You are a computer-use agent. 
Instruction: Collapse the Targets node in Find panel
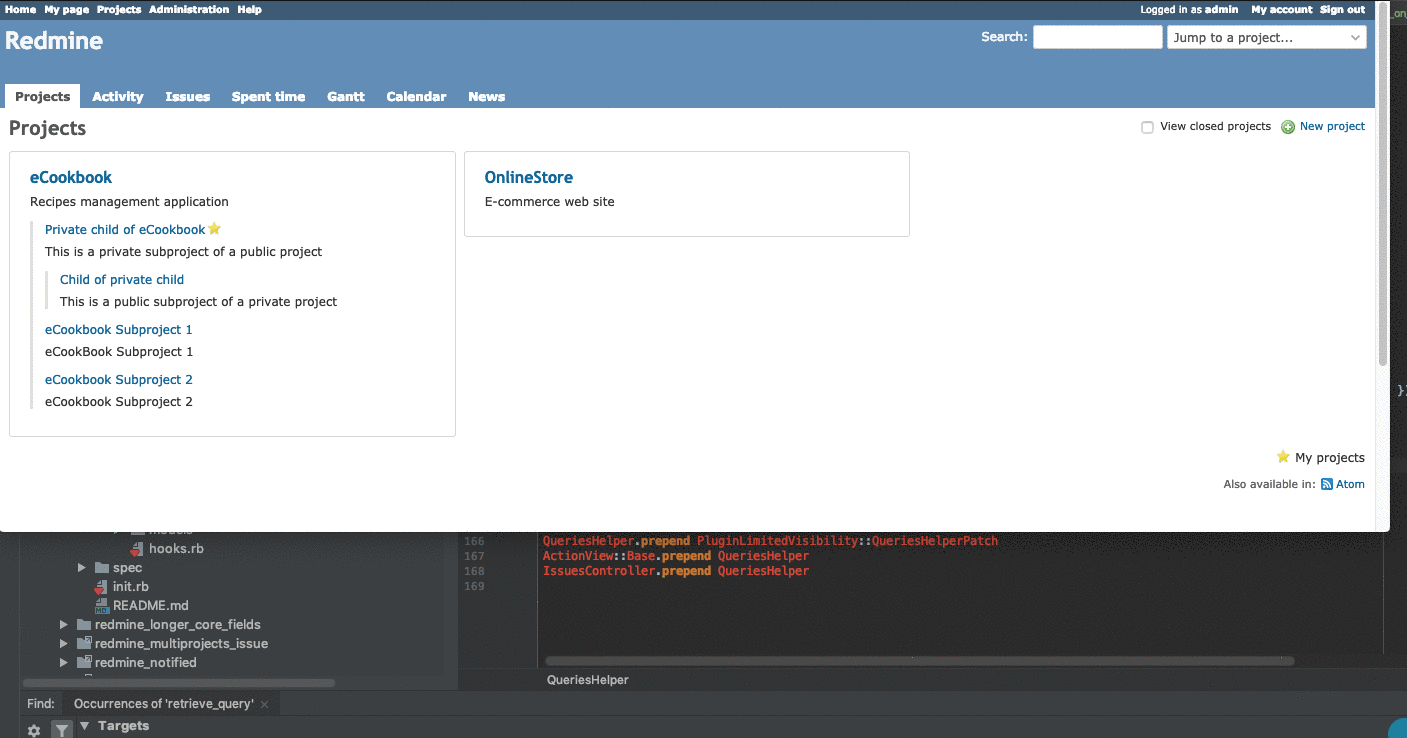[85, 726]
